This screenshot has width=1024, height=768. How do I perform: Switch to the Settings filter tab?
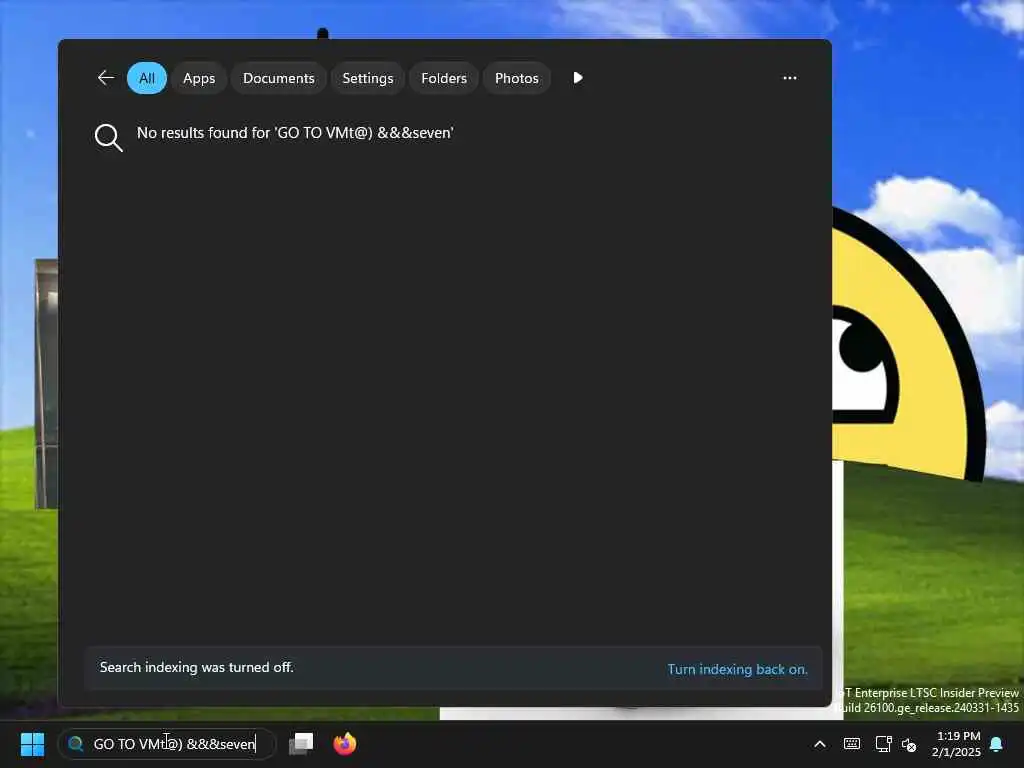click(x=368, y=78)
